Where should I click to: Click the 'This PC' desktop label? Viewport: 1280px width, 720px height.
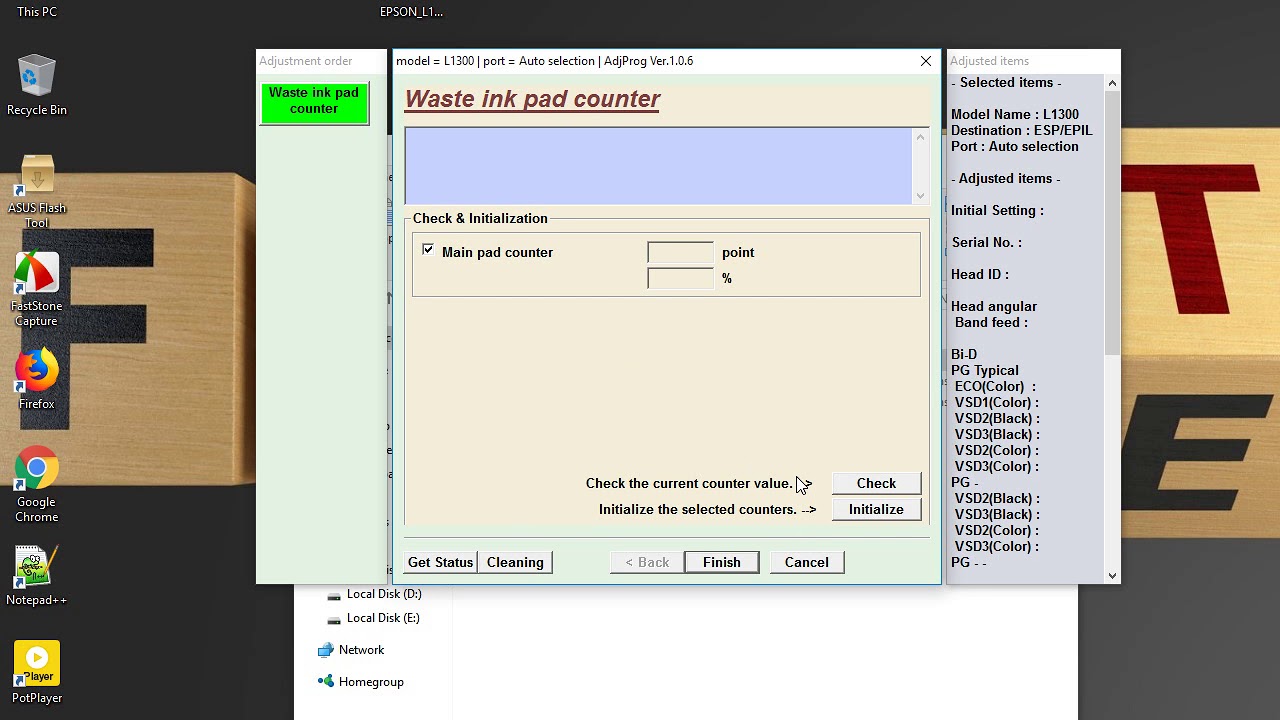[x=37, y=12]
